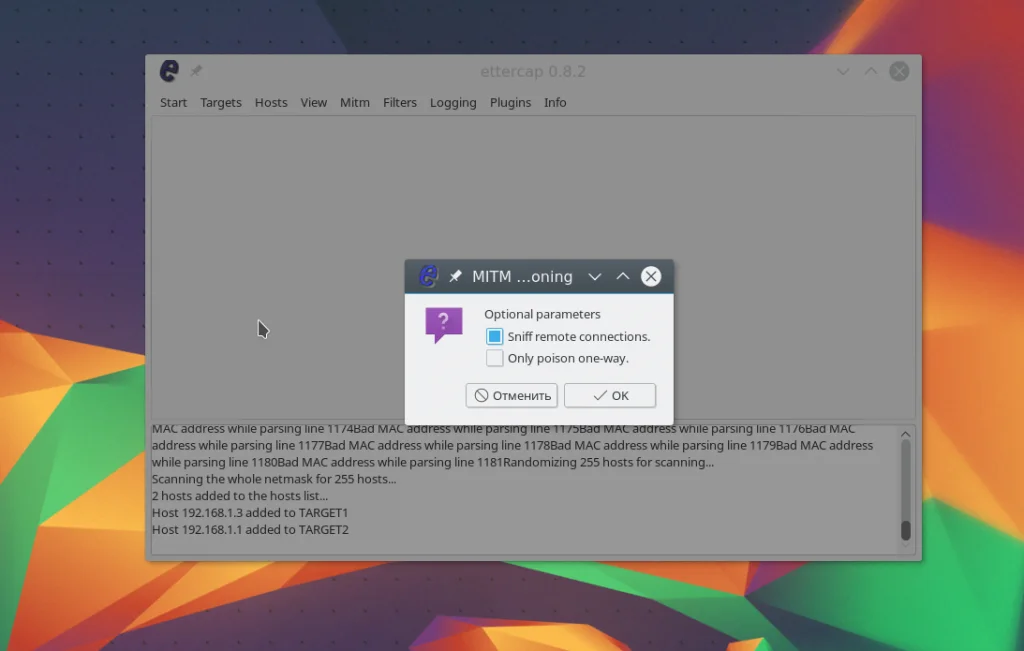1024x651 pixels.
Task: Open the Targets menu
Action: coord(221,103)
